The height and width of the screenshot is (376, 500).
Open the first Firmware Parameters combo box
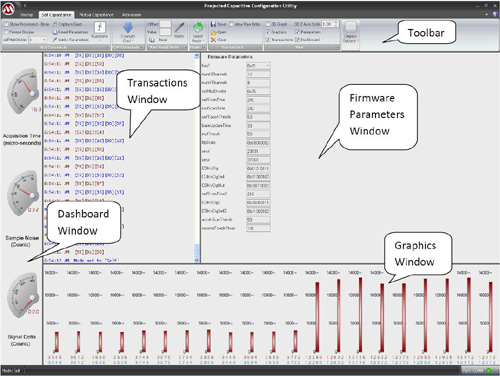click(x=258, y=66)
